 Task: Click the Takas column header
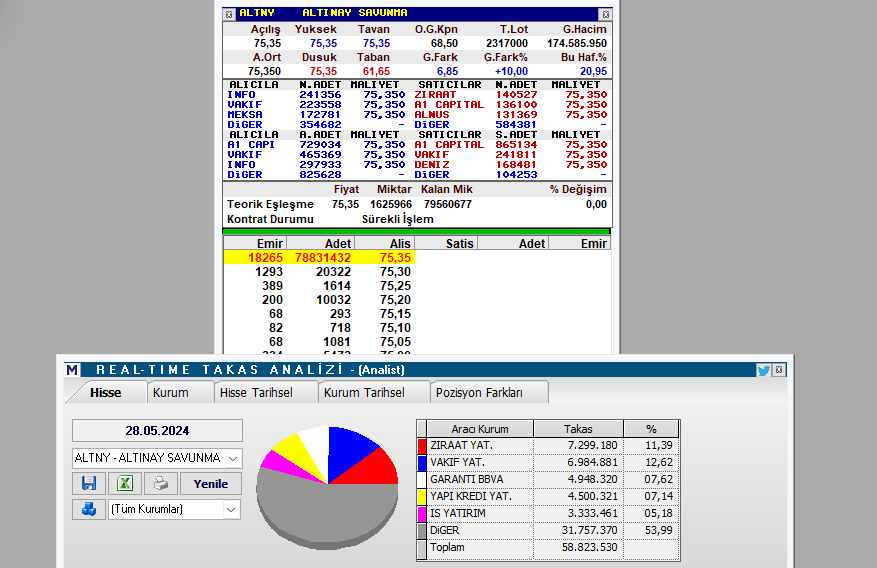point(578,429)
